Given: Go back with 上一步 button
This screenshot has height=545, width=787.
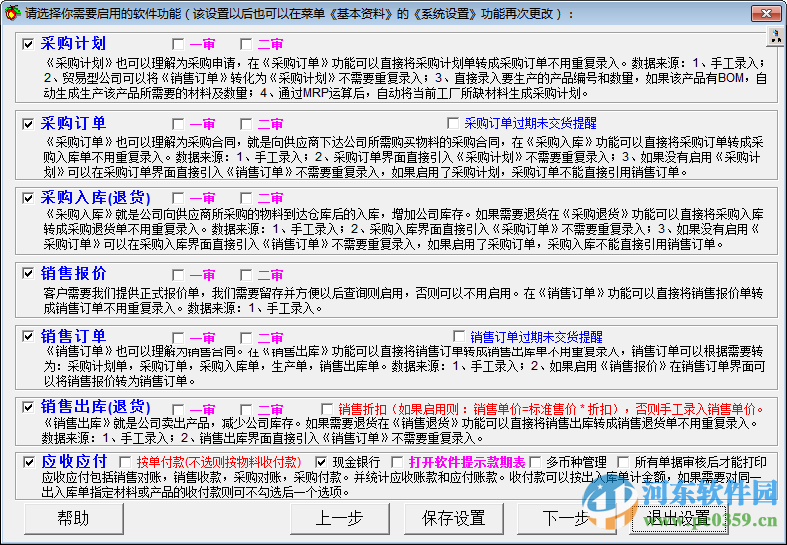Looking at the screenshot, I should click(x=339, y=518).
